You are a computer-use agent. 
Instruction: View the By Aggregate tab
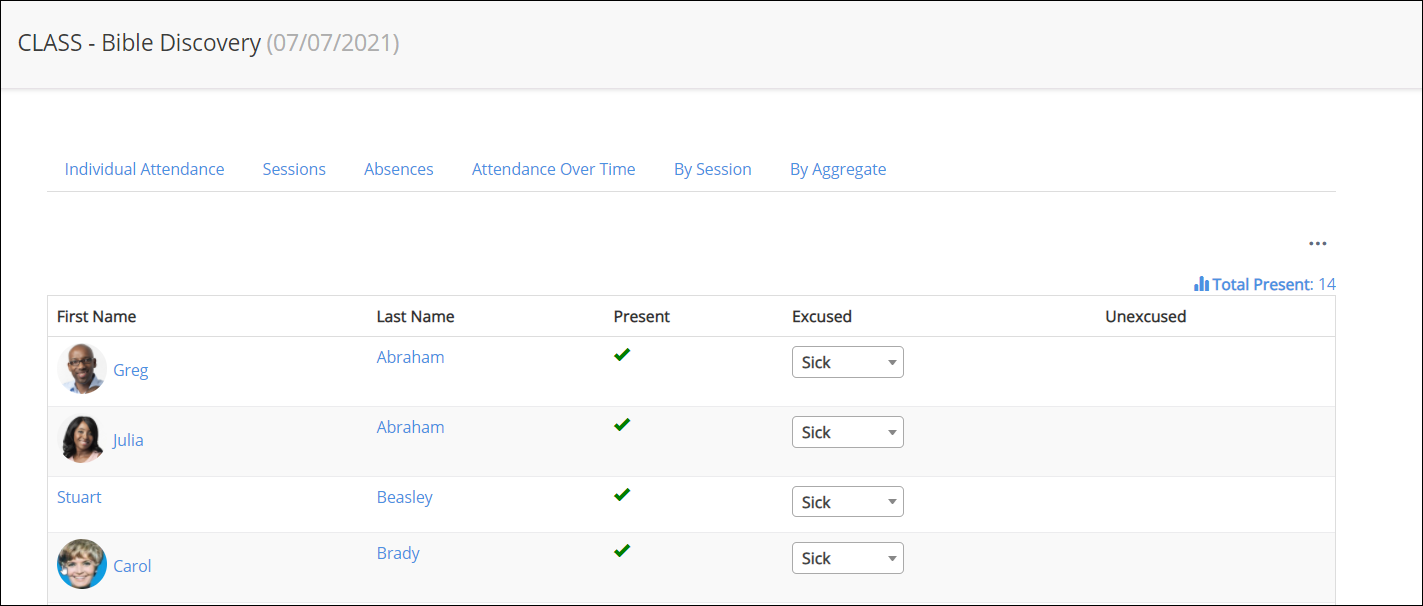838,169
